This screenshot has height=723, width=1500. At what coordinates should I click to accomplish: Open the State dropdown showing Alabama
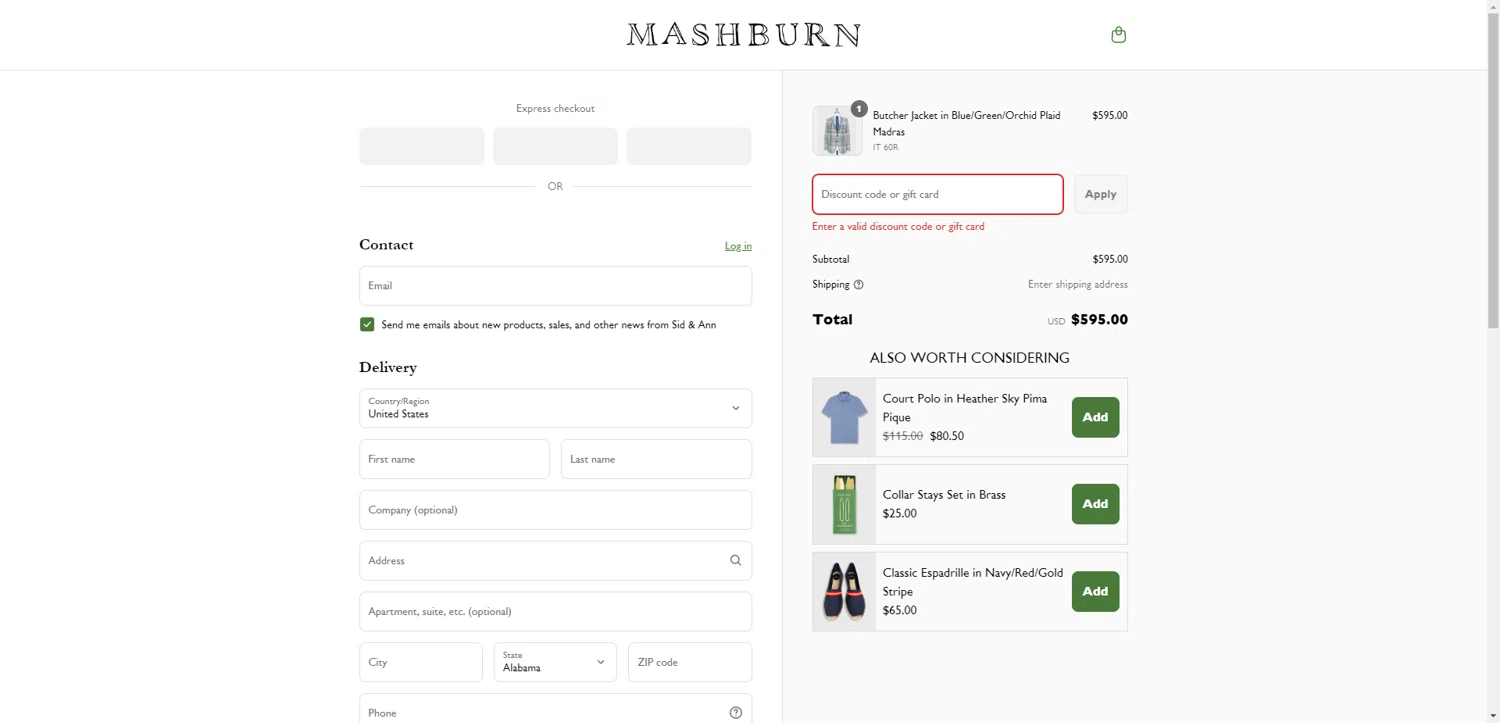point(555,662)
